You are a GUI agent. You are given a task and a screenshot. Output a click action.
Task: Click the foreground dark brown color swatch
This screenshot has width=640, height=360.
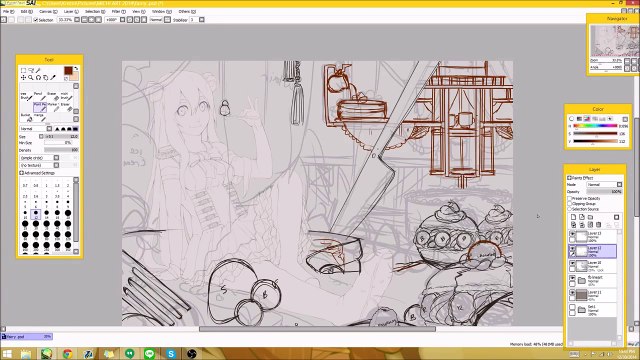pos(68,71)
